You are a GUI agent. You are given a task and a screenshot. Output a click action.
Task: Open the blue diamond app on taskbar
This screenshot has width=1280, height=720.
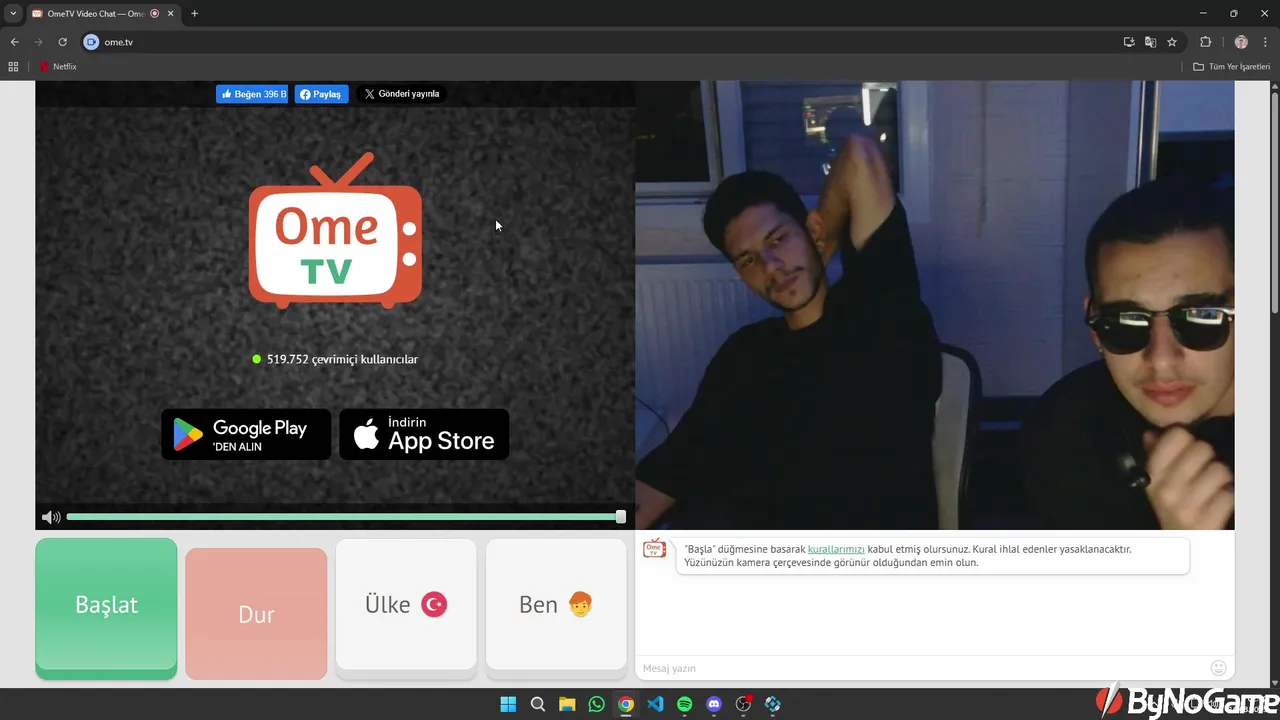773,704
